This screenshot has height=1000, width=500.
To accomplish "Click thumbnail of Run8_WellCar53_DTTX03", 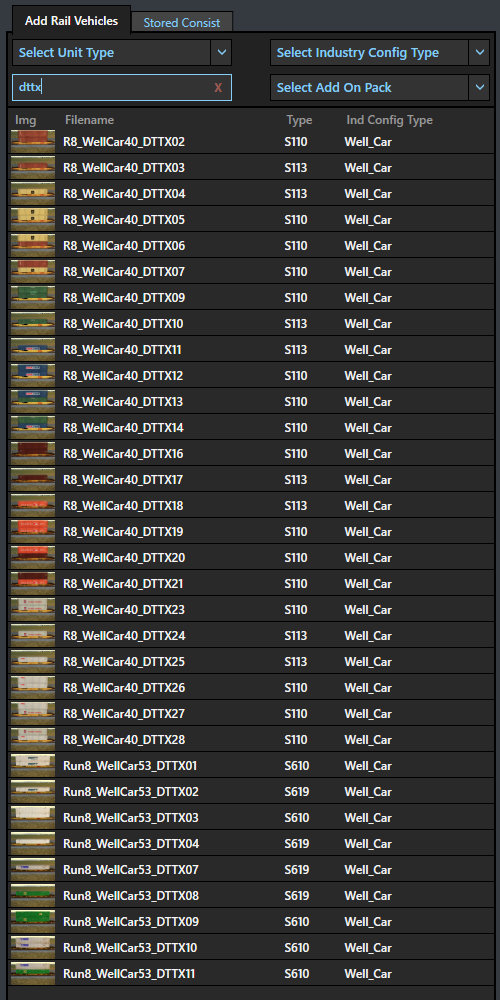I will 33,818.
